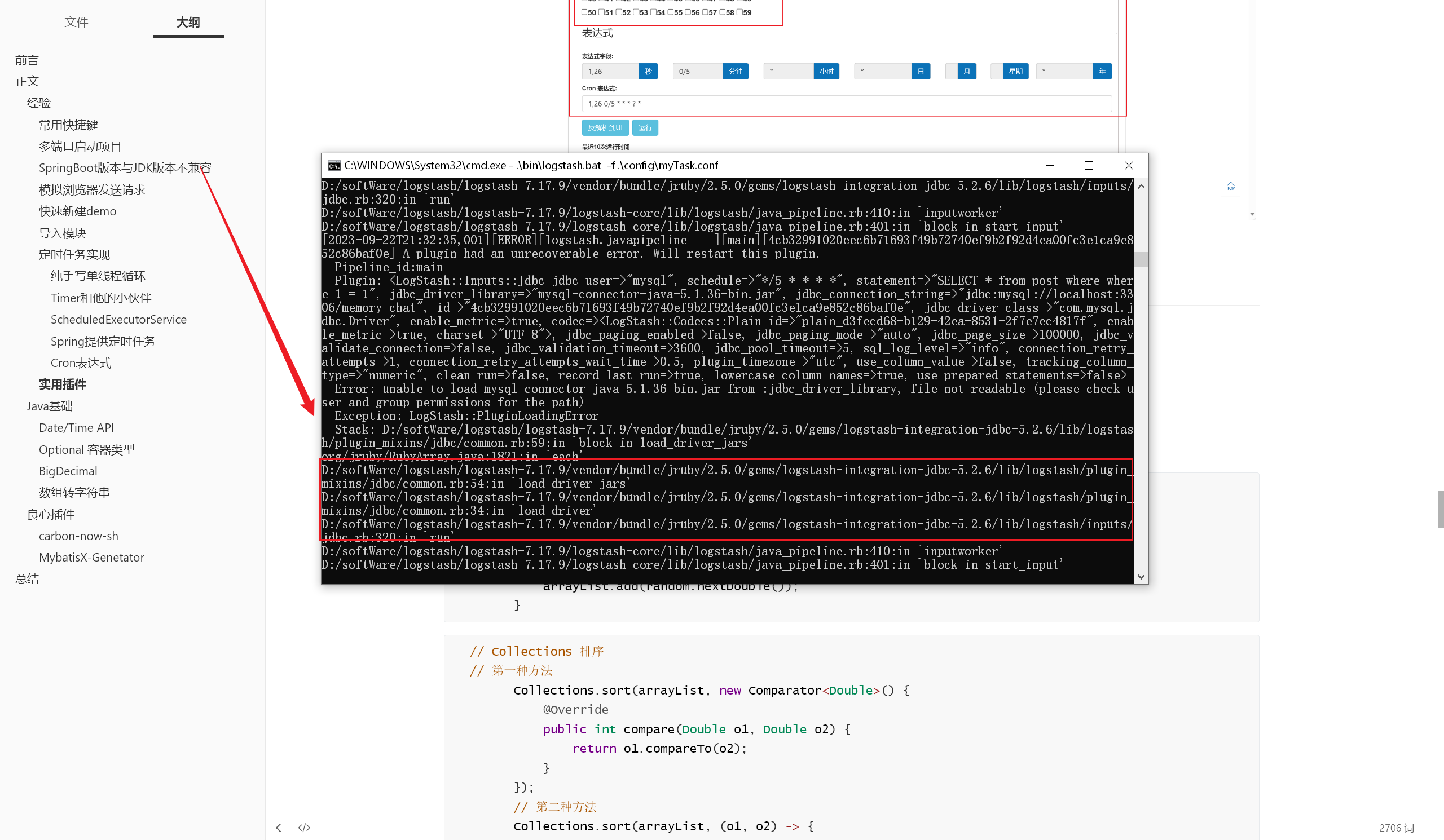1444x840 pixels.
Task: Click the blue 日 button
Action: coord(921,71)
